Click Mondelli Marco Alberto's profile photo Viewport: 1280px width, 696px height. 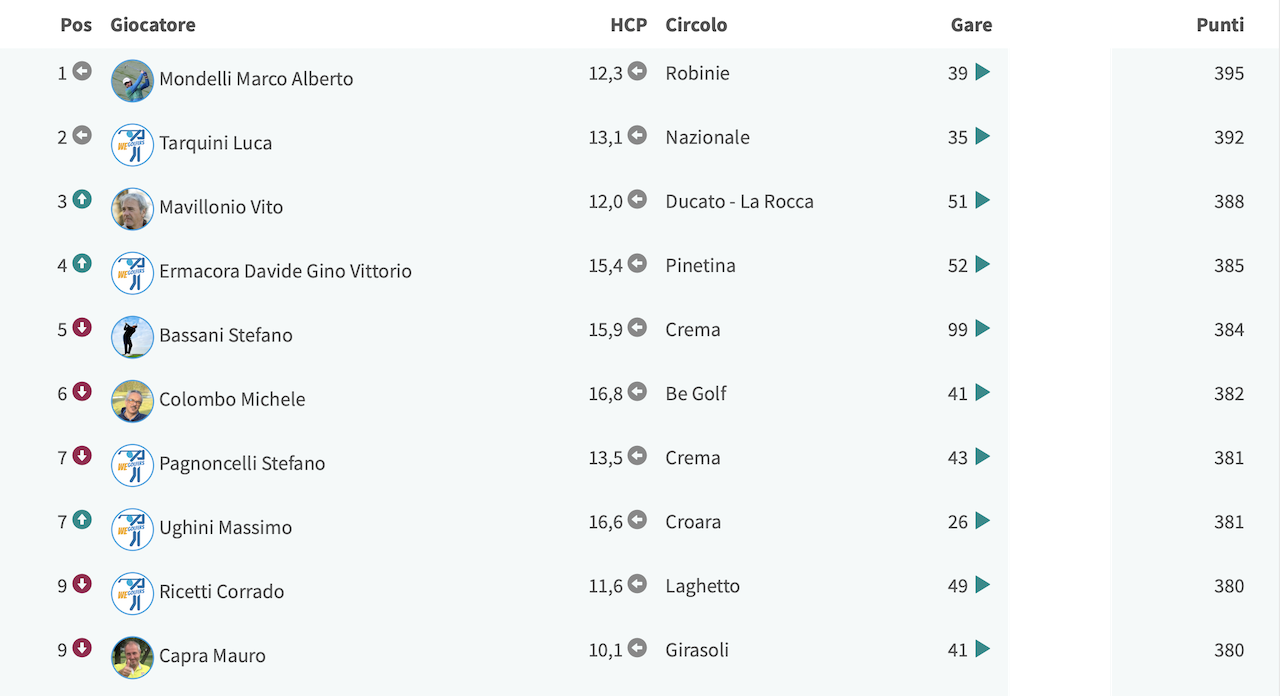coord(132,81)
